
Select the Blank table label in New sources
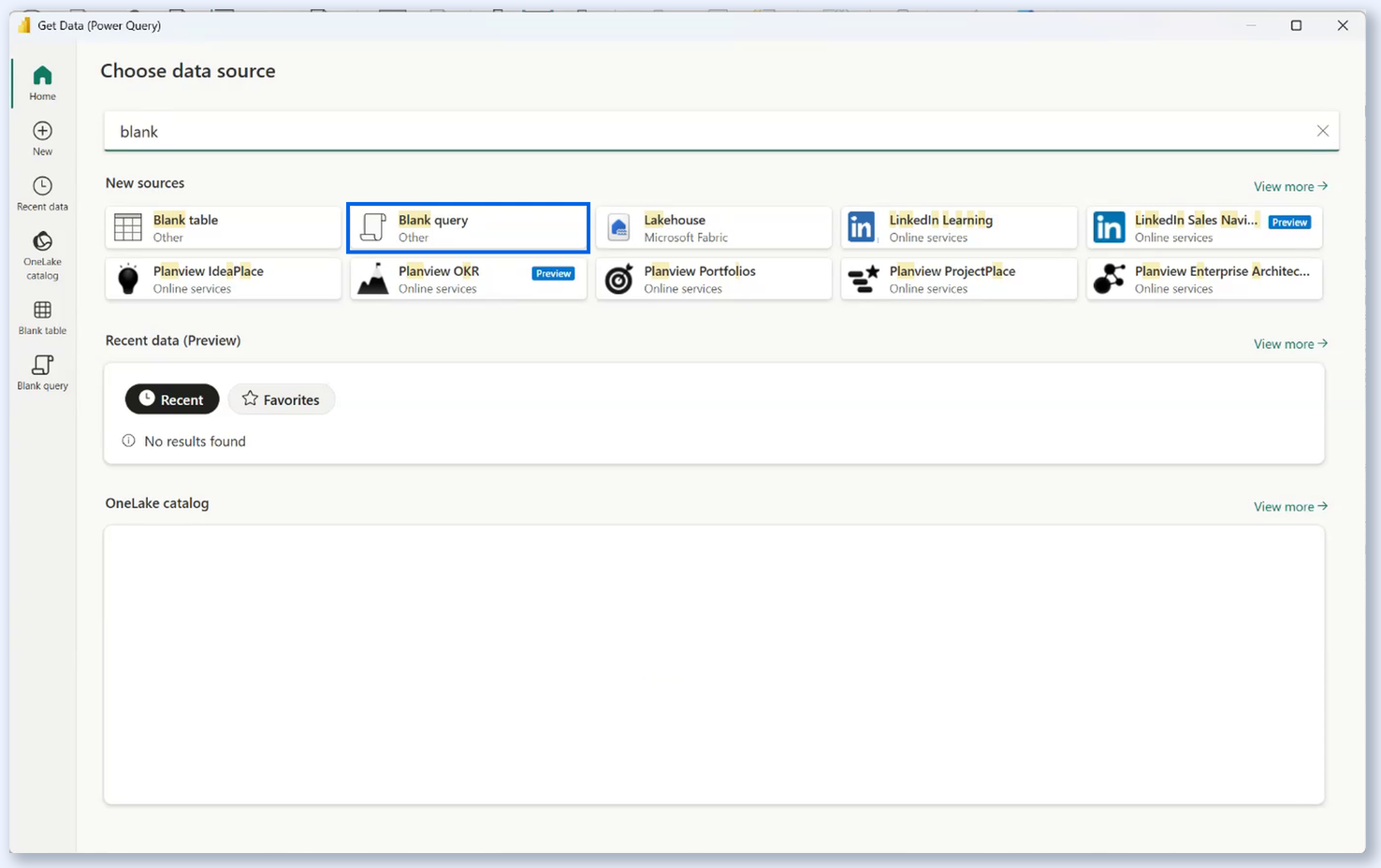click(185, 220)
